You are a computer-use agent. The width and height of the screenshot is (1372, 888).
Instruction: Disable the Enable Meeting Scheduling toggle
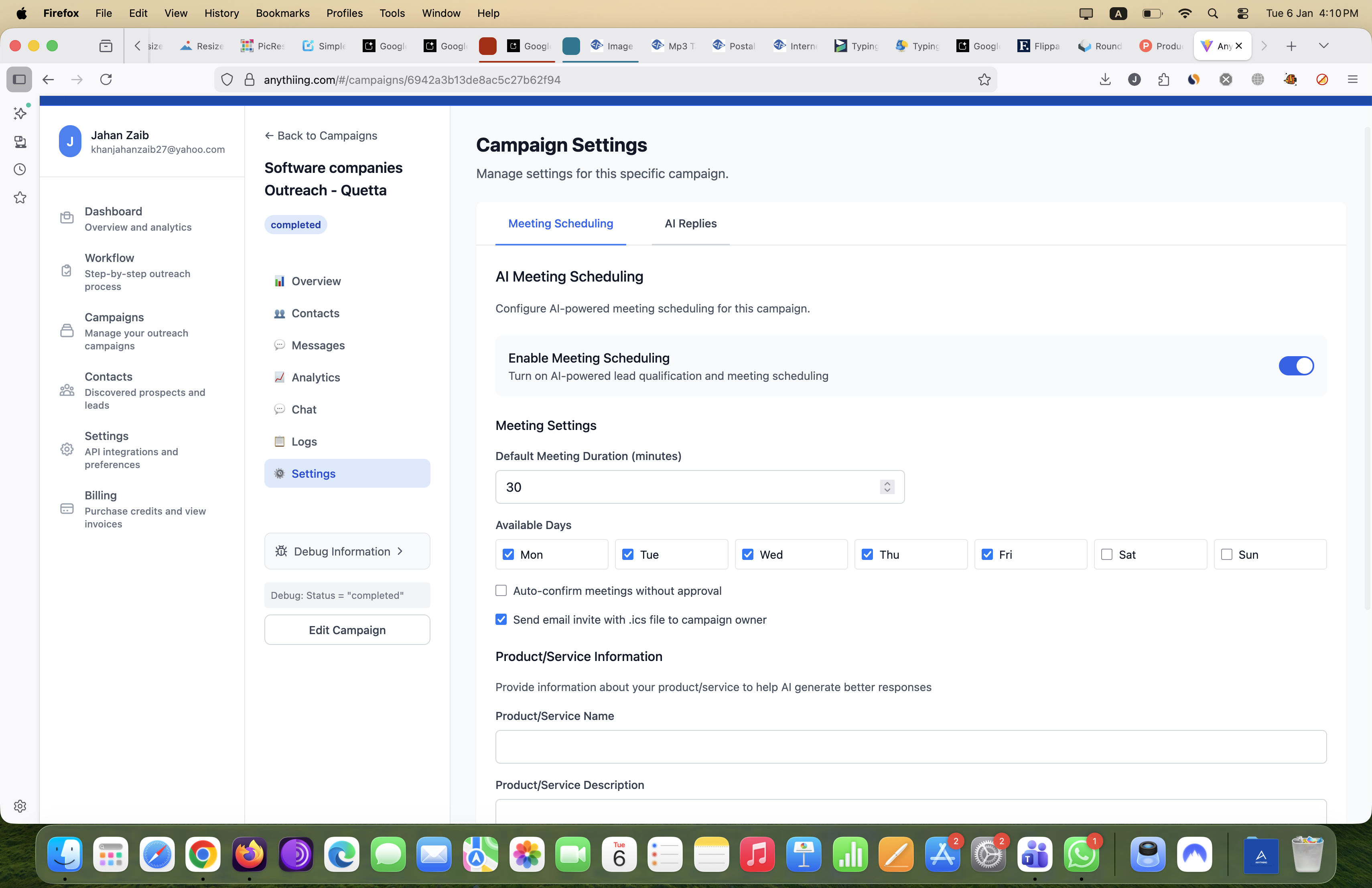pos(1297,366)
